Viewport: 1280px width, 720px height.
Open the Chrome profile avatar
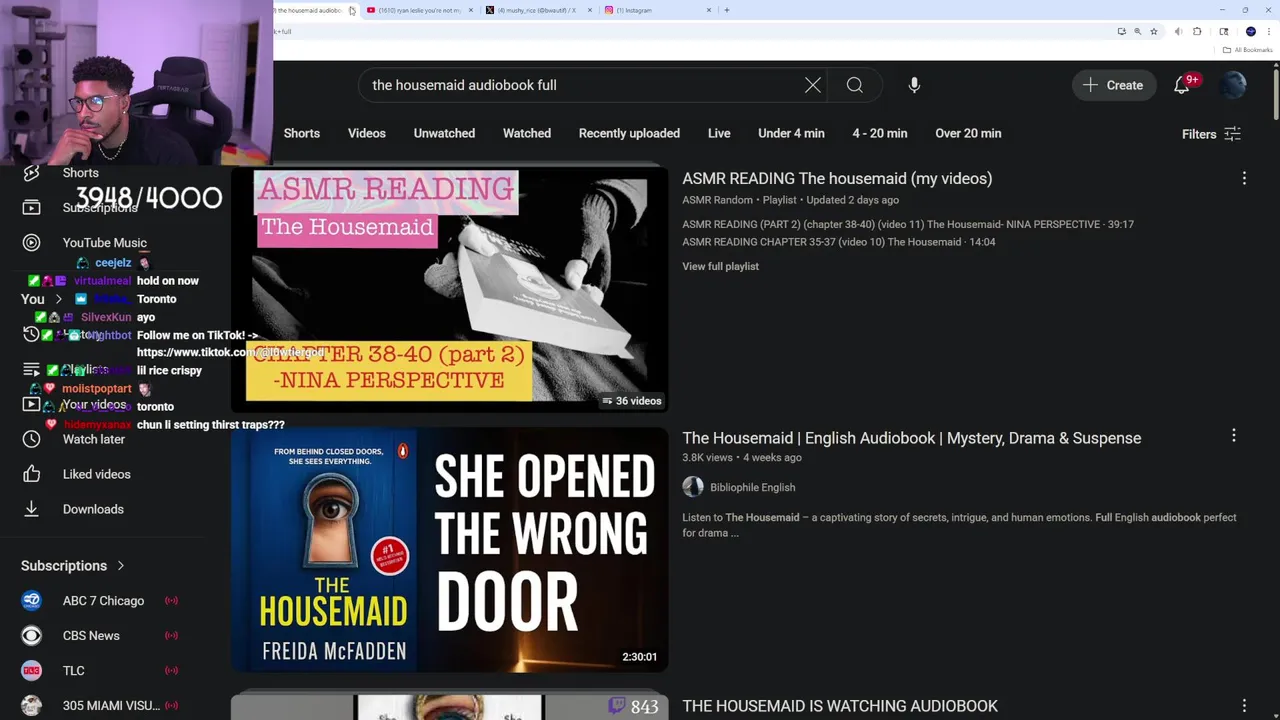[x=1250, y=31]
